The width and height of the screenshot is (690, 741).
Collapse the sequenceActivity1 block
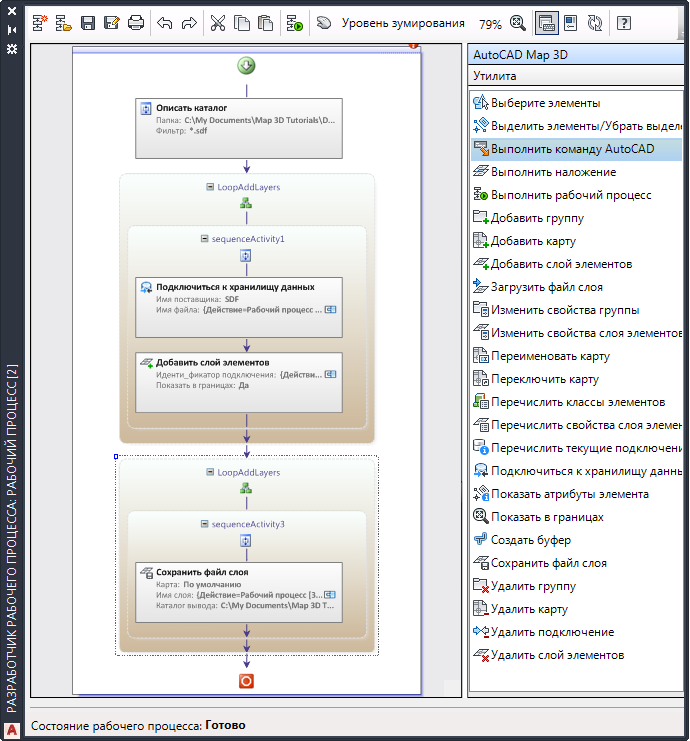(x=205, y=239)
